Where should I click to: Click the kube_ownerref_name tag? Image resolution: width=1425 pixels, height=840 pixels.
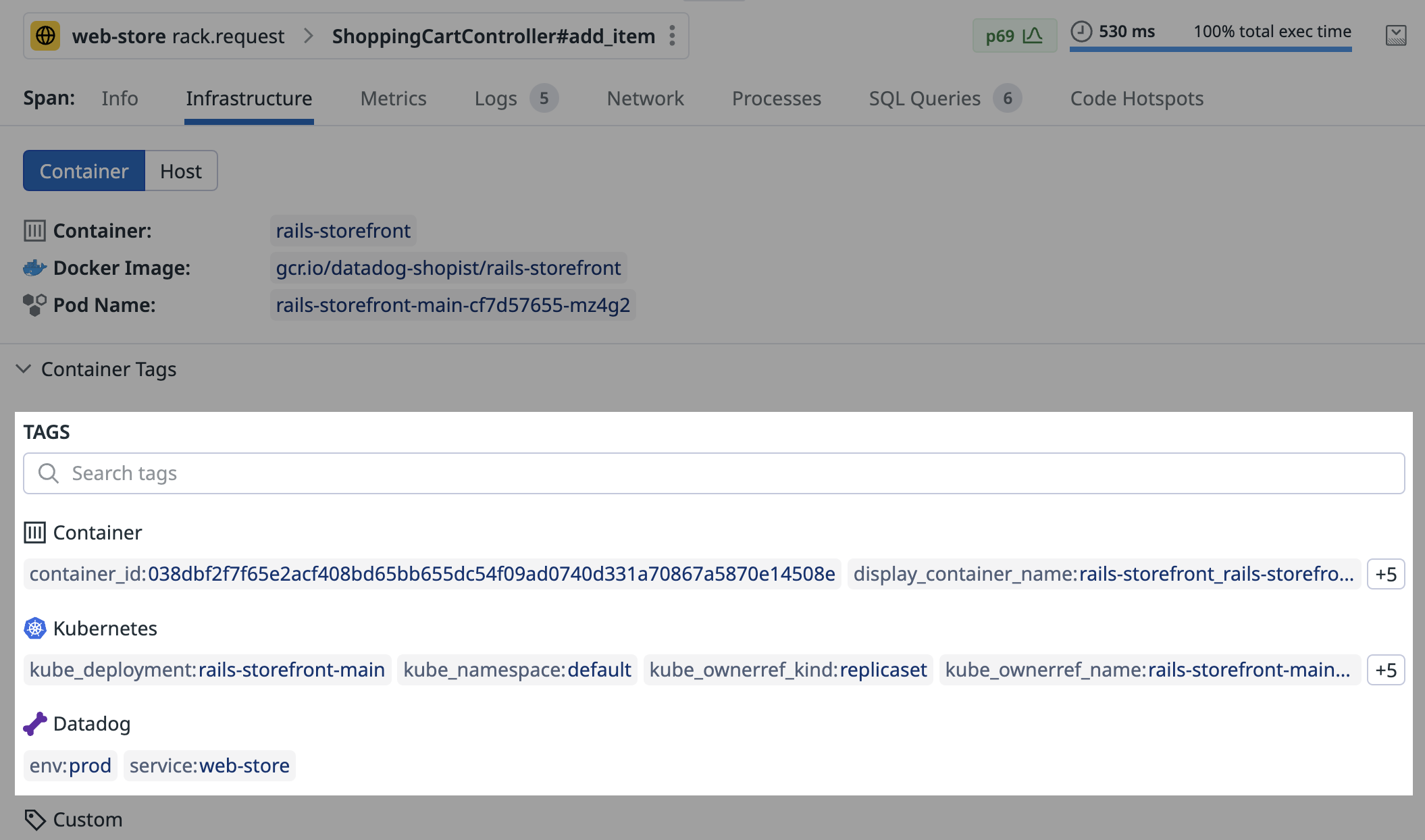click(x=1149, y=670)
